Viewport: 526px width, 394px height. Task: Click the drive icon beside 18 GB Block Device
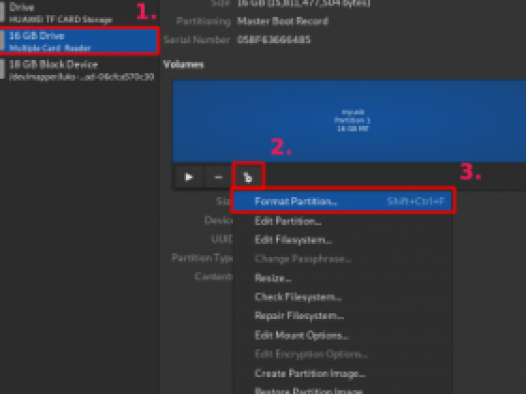[2, 70]
